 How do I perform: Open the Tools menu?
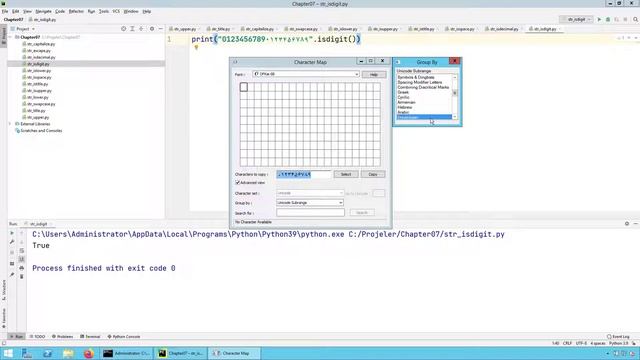click(x=104, y=11)
